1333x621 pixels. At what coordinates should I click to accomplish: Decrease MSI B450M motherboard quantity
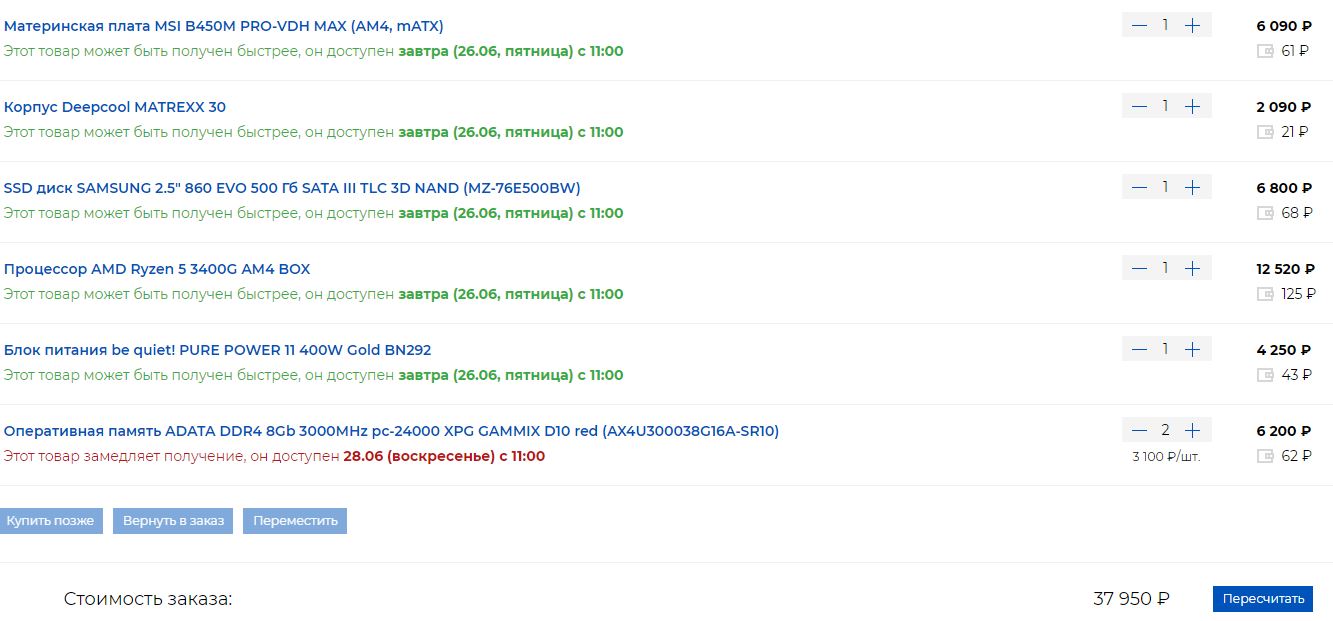click(1139, 25)
